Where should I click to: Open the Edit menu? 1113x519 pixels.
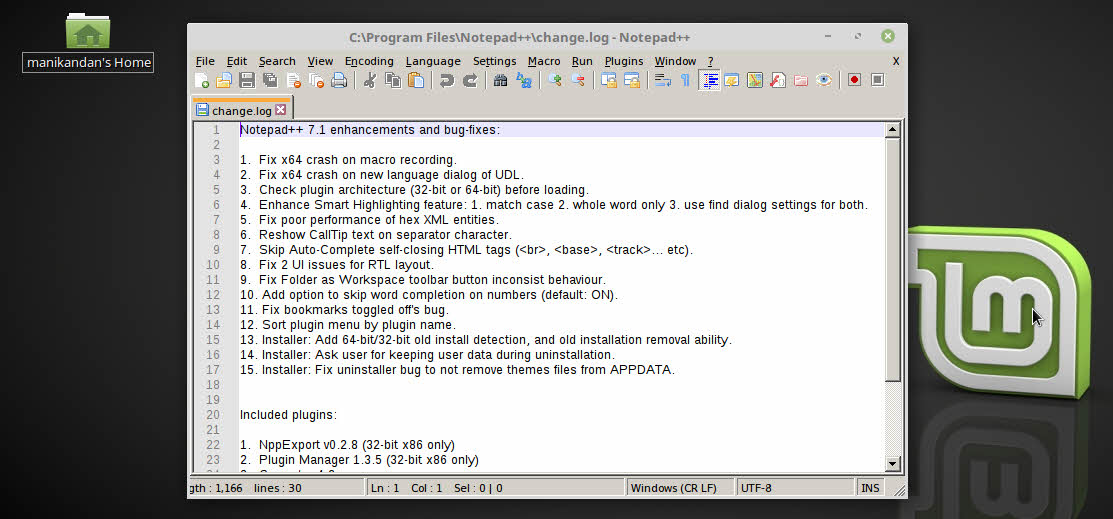point(236,61)
